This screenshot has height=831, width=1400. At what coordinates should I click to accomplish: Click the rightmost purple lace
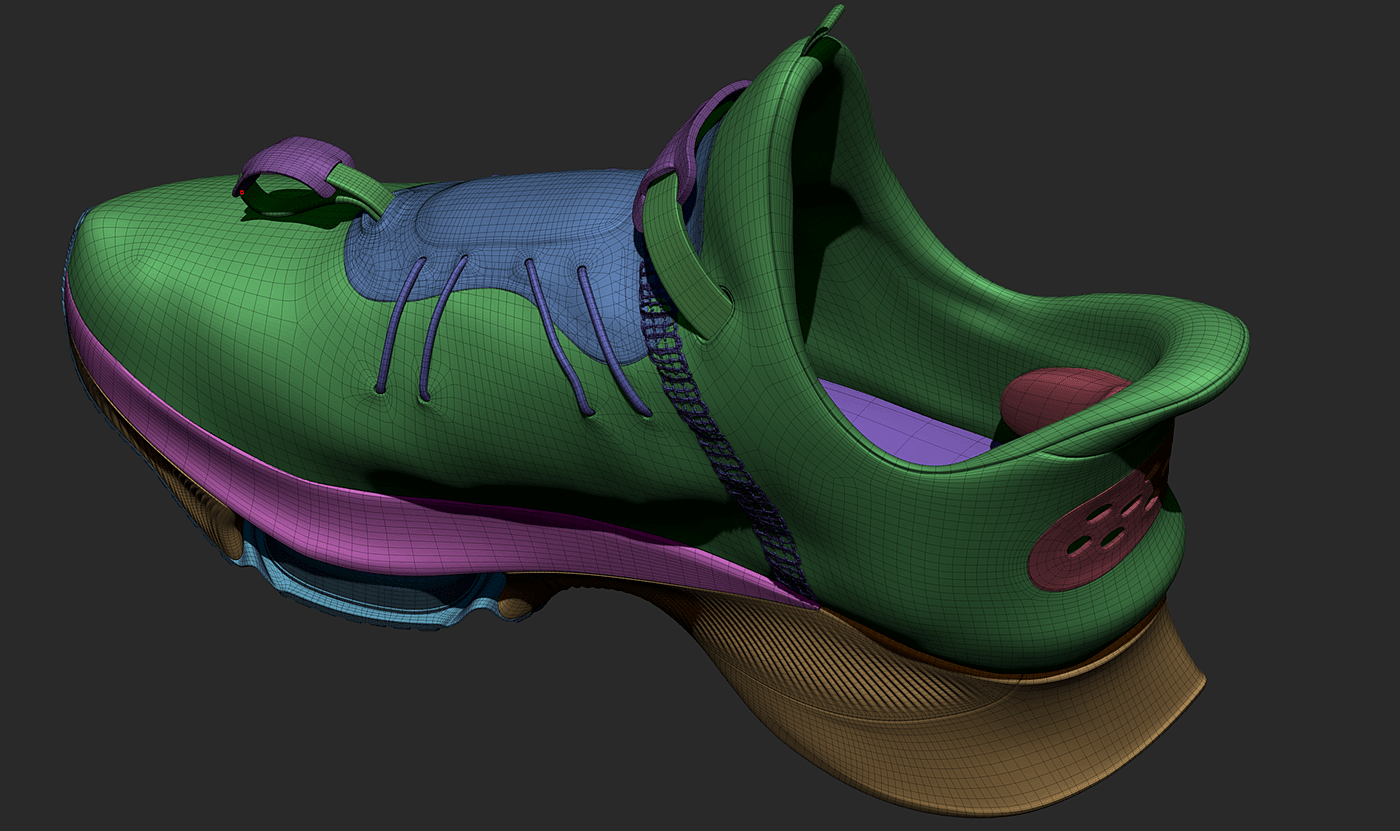pyautogui.click(x=611, y=340)
